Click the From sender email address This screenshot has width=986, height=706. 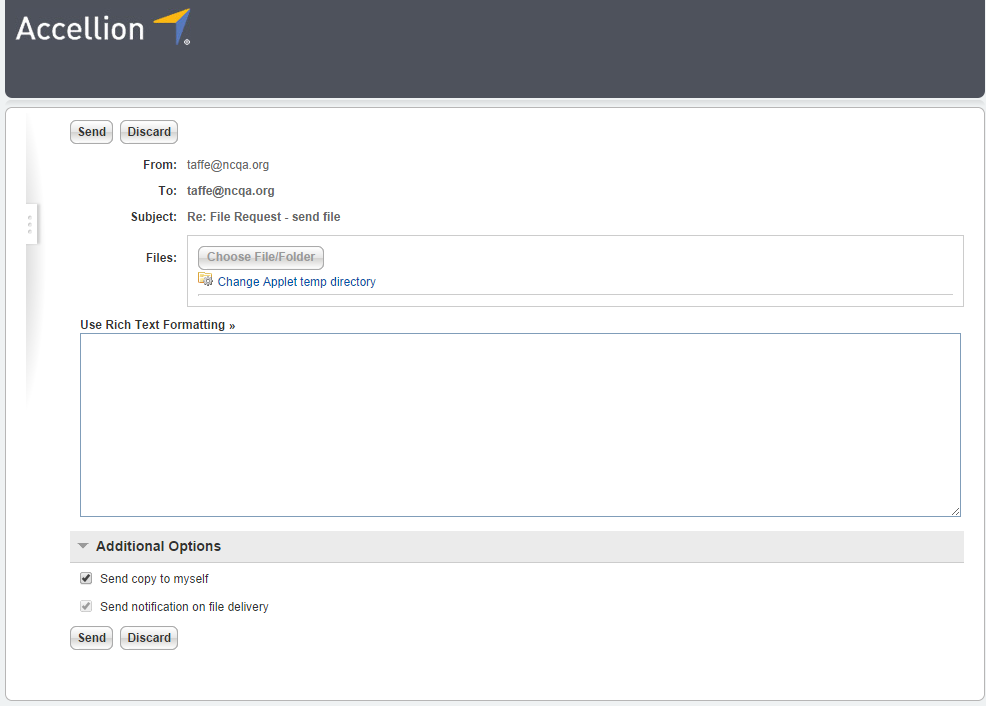point(228,165)
